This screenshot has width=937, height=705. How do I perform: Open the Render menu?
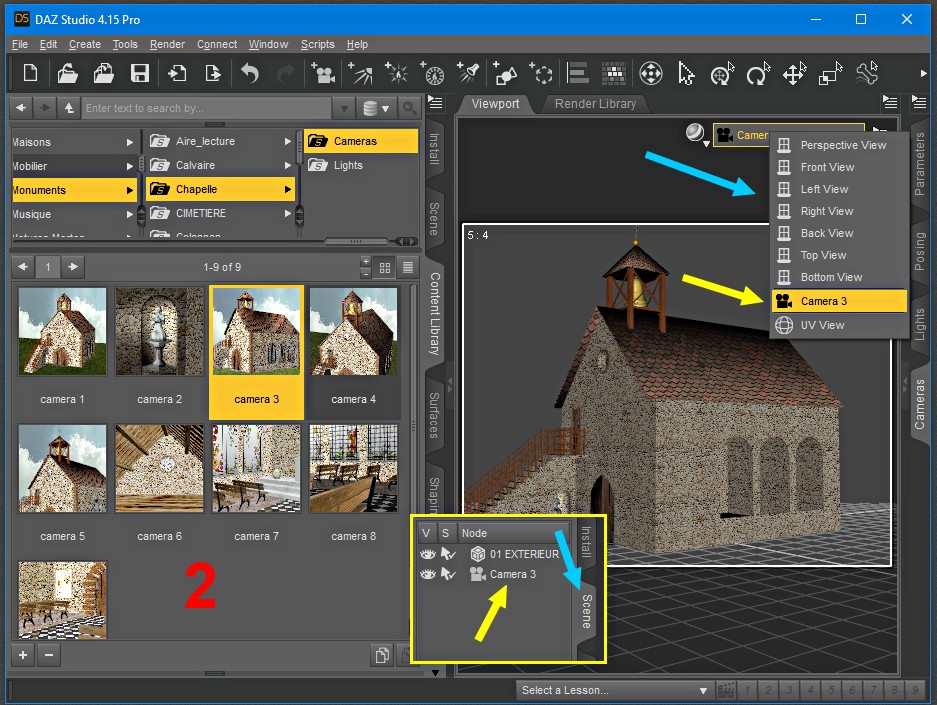tap(167, 44)
